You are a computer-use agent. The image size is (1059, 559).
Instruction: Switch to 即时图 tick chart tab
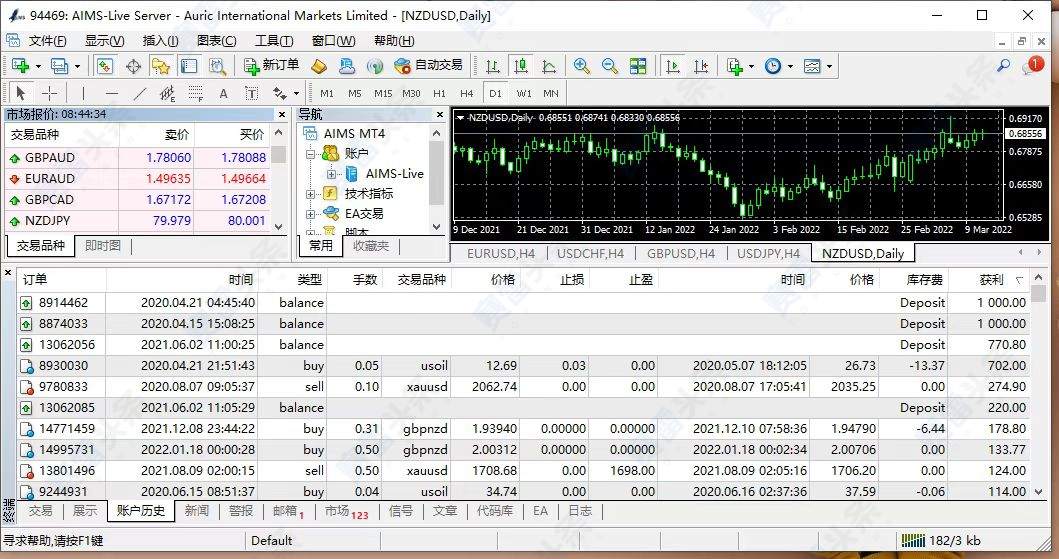click(103, 246)
